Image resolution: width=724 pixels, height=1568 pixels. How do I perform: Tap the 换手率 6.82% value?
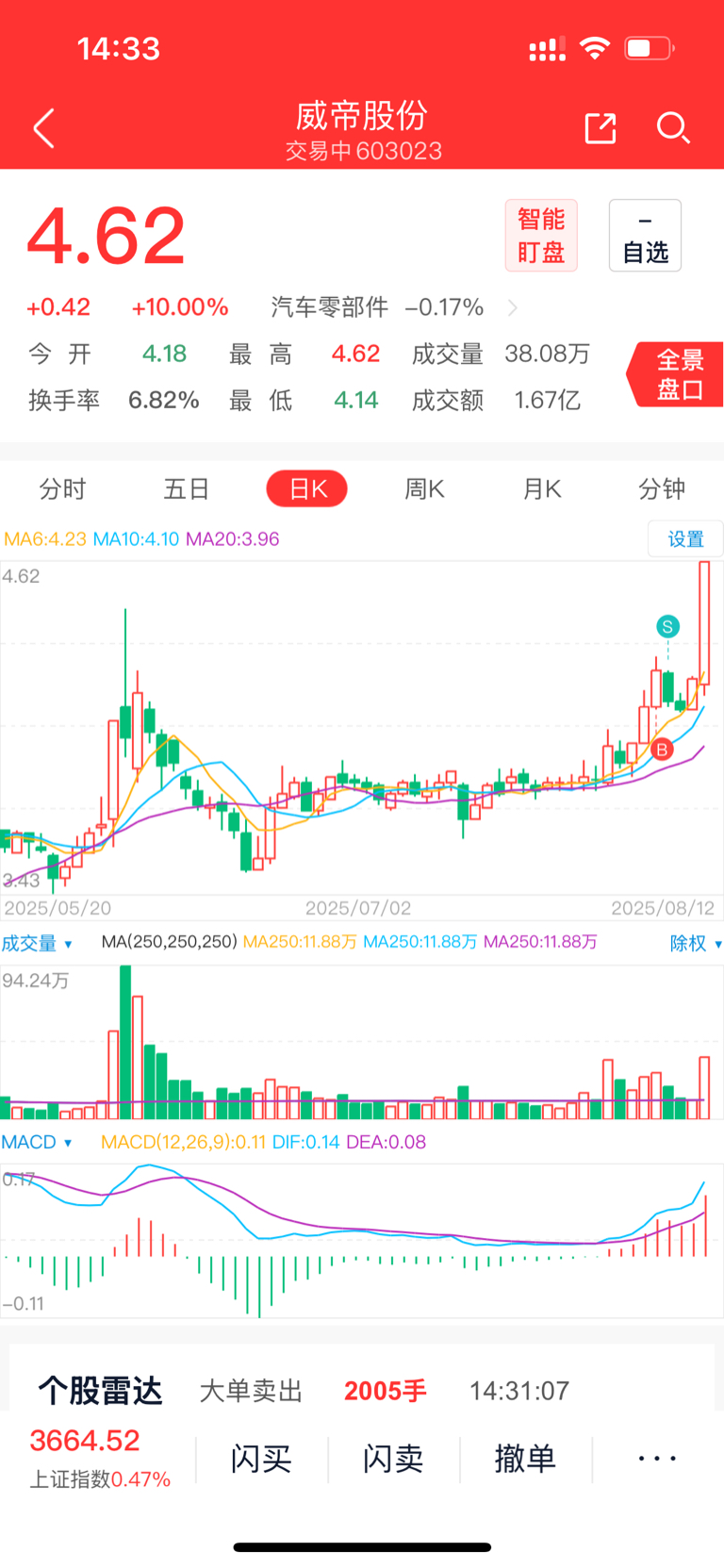[x=163, y=401]
